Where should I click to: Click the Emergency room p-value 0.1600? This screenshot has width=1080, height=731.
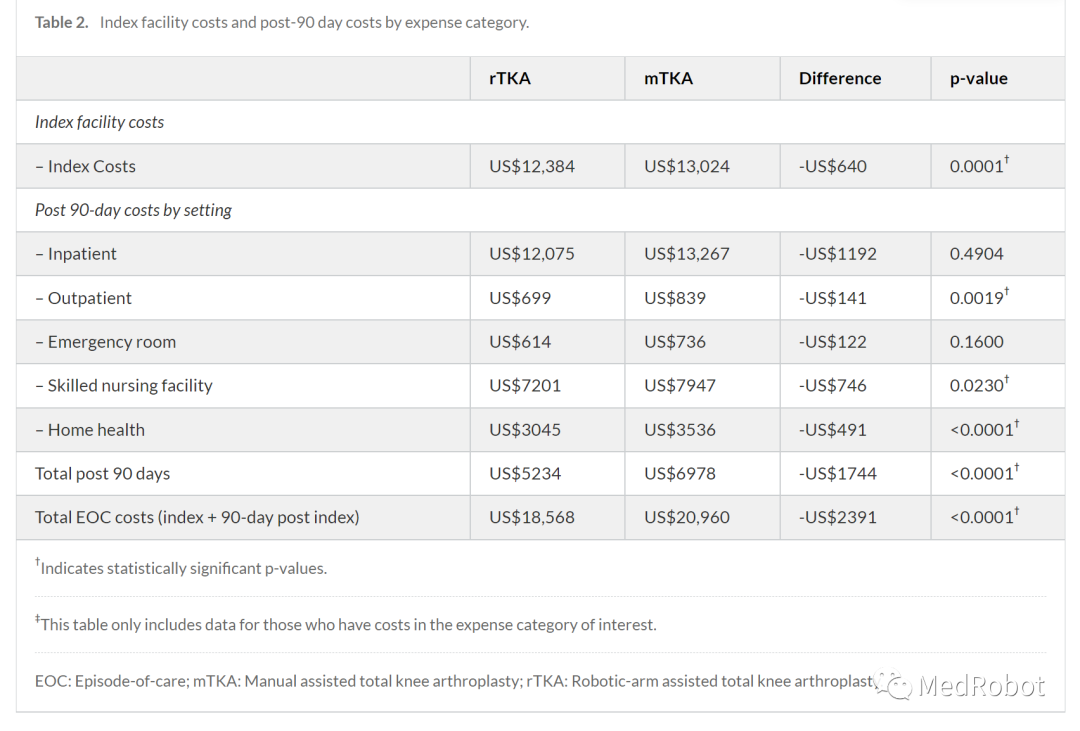point(977,342)
